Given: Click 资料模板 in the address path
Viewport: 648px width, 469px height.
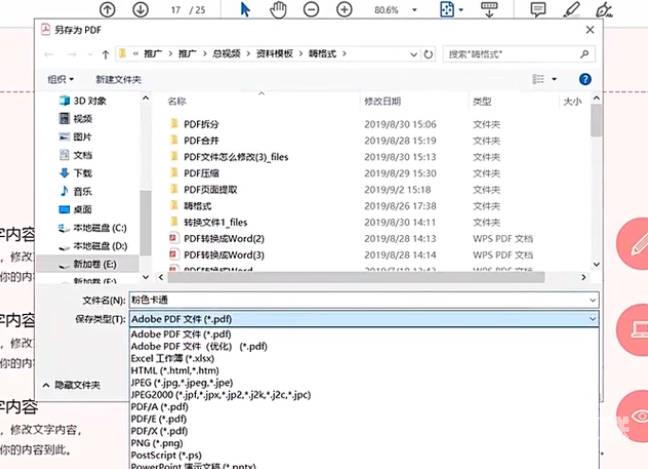Looking at the screenshot, I should (274, 54).
